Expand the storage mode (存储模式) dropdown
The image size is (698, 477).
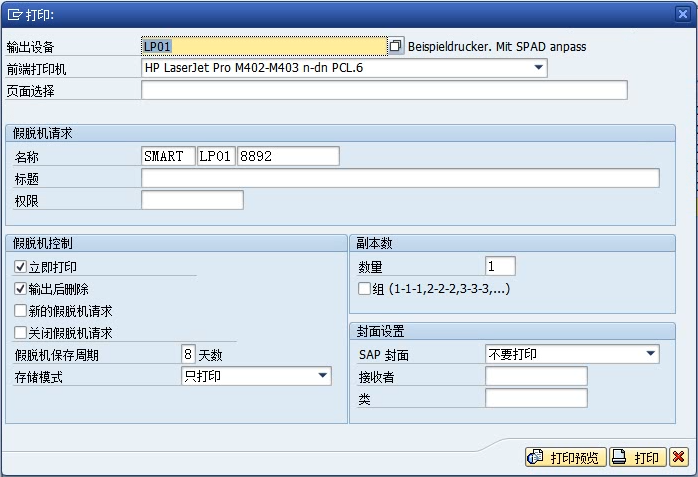[x=322, y=376]
